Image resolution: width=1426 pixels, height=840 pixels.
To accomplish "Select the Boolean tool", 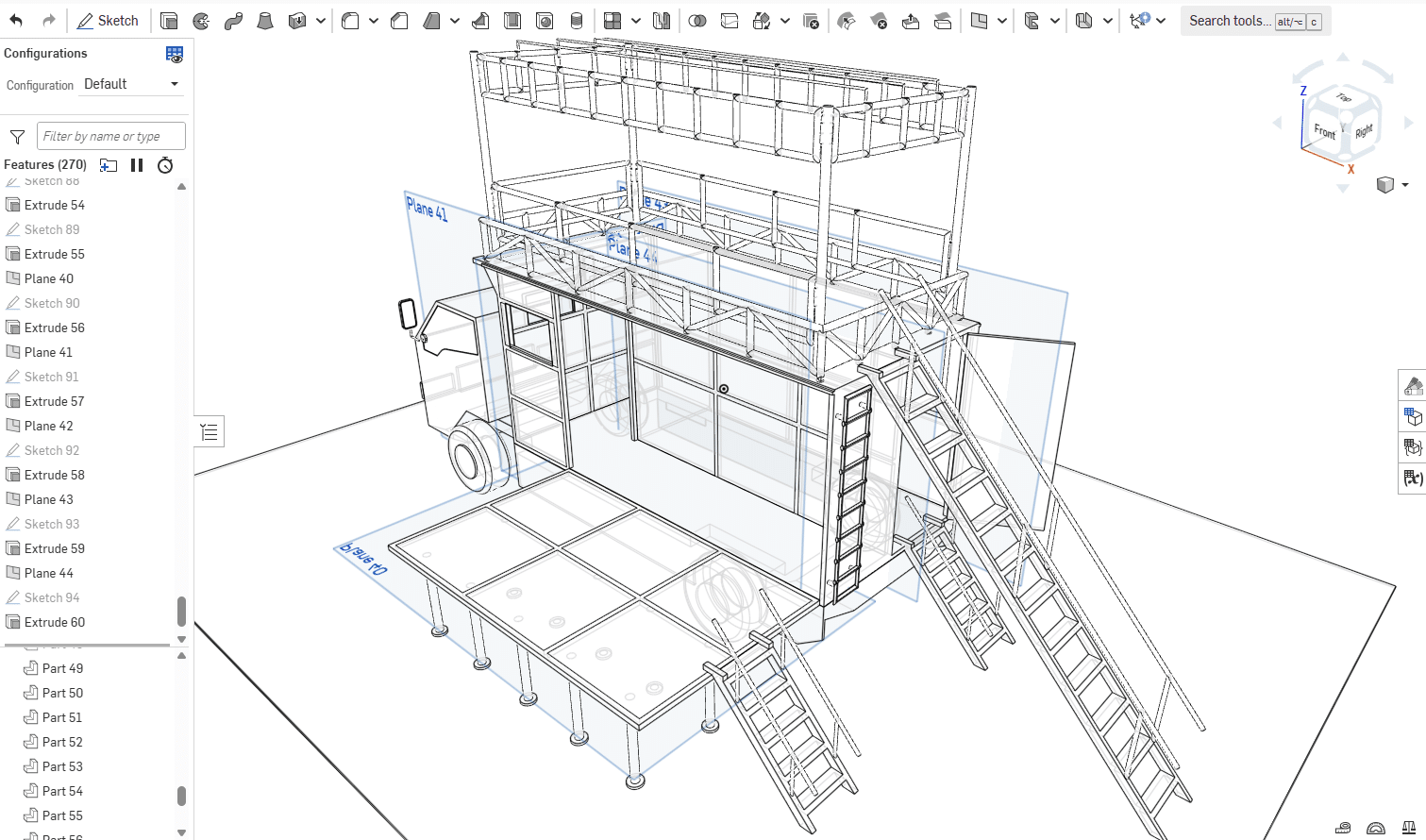I will [x=697, y=21].
